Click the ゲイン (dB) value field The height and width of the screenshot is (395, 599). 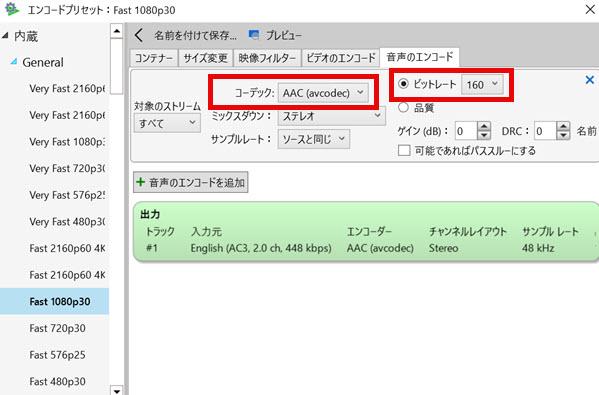[466, 131]
